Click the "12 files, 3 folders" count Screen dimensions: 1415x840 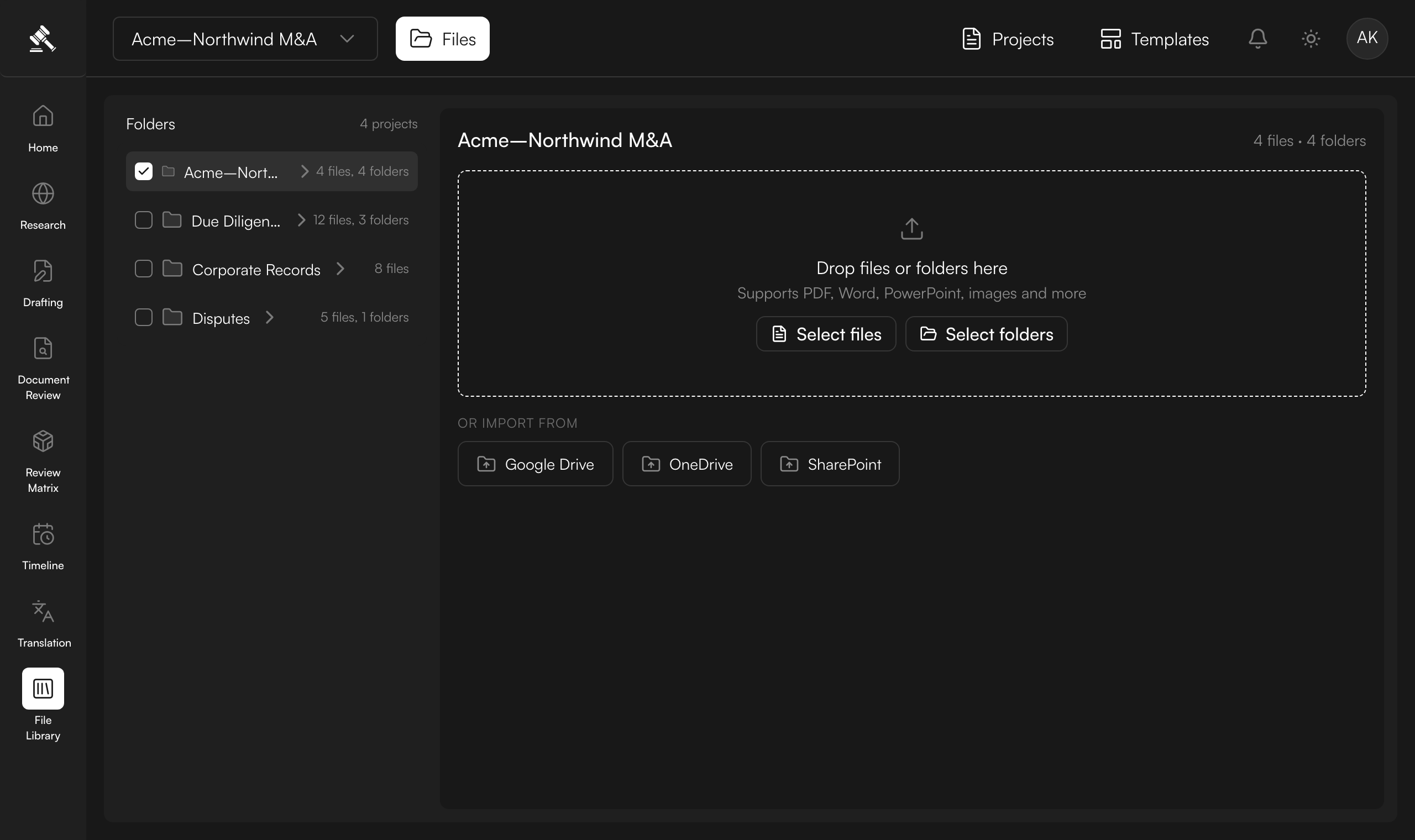coord(361,219)
